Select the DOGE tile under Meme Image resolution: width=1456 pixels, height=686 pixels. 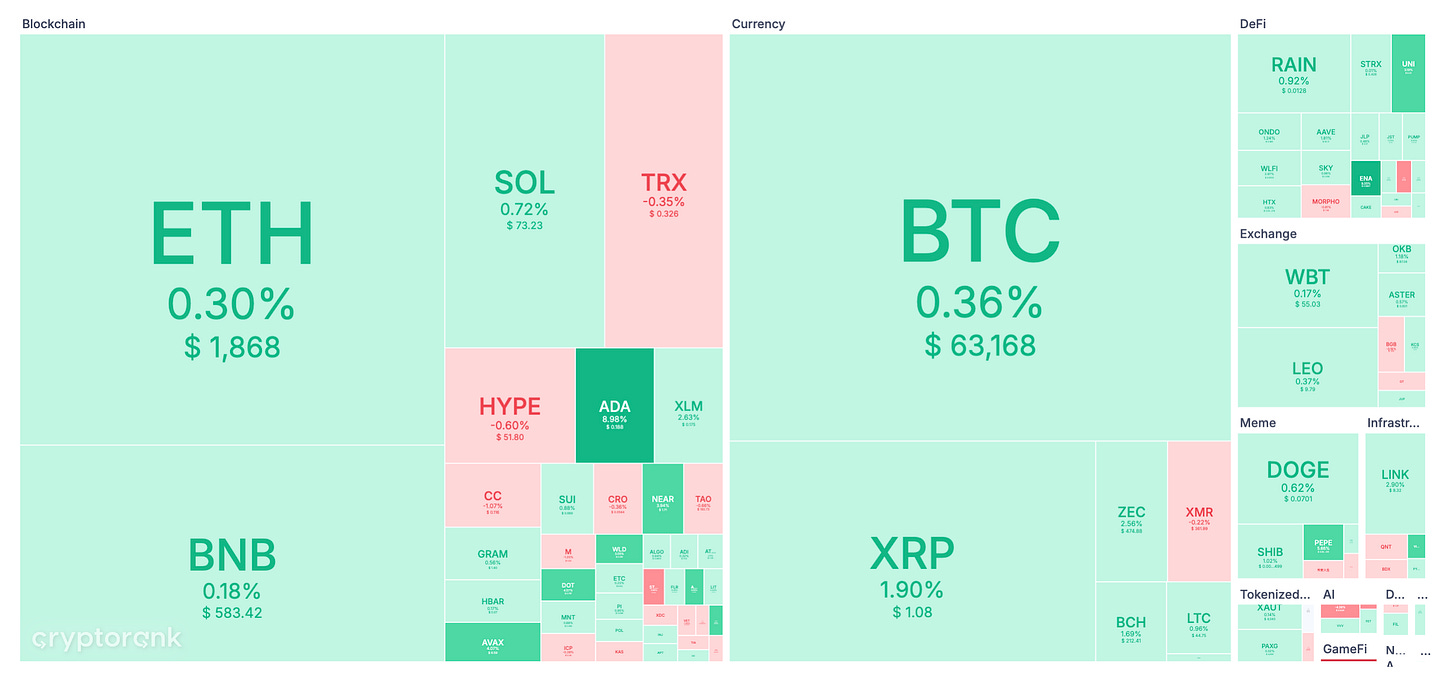click(x=1298, y=478)
